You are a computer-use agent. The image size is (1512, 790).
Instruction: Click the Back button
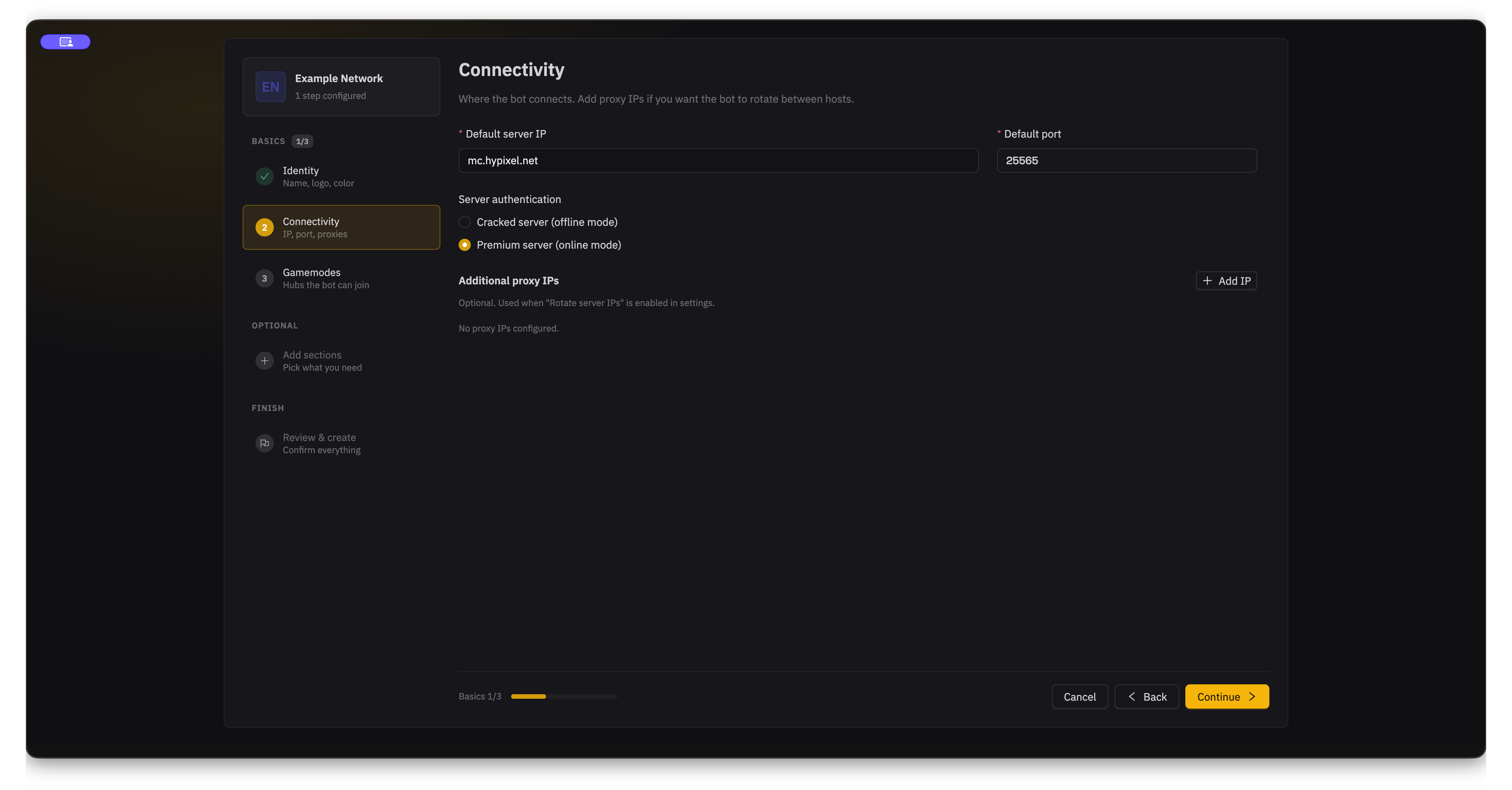(1146, 697)
